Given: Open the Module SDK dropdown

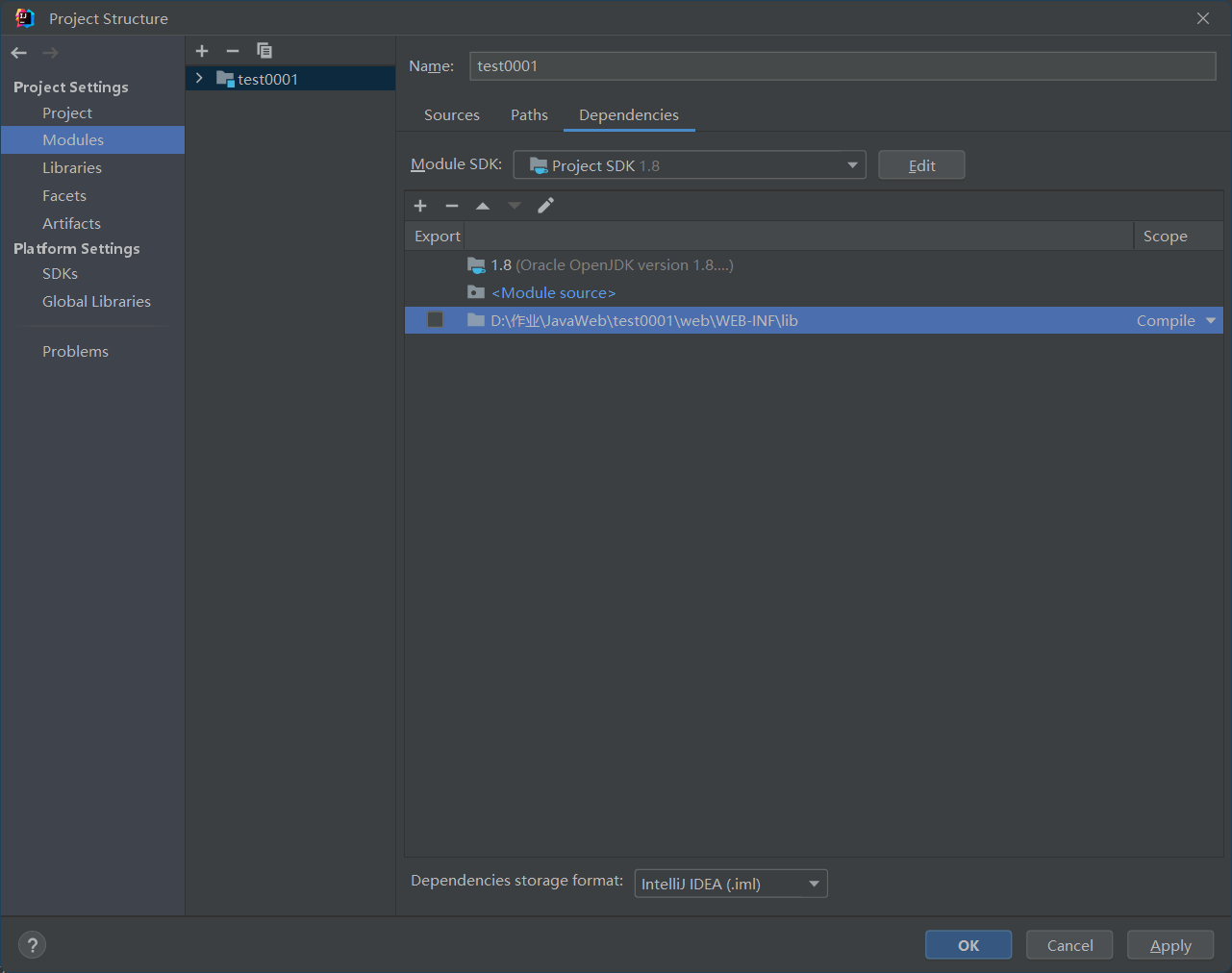Looking at the screenshot, I should 690,165.
